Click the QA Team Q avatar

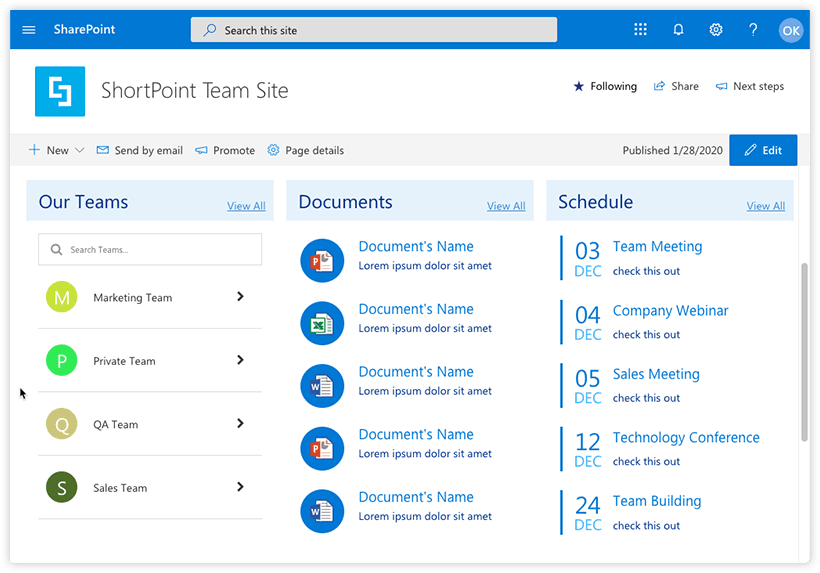tap(62, 423)
